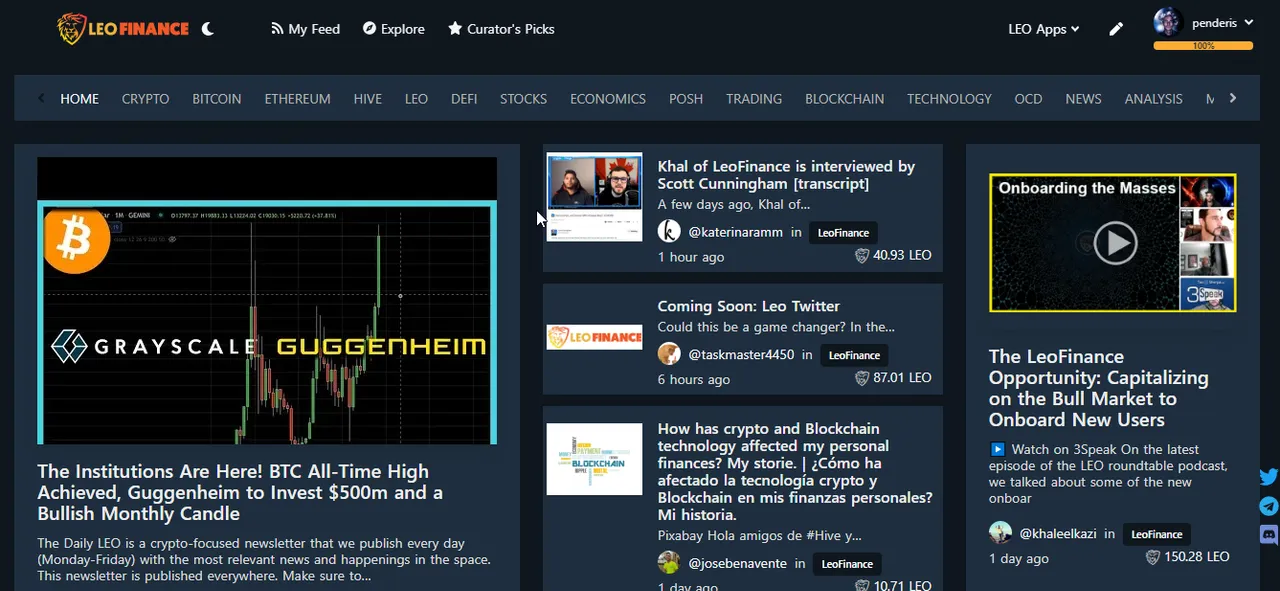Image resolution: width=1280 pixels, height=591 pixels.
Task: Click the 40.93 LEO reward icon
Action: tap(862, 256)
